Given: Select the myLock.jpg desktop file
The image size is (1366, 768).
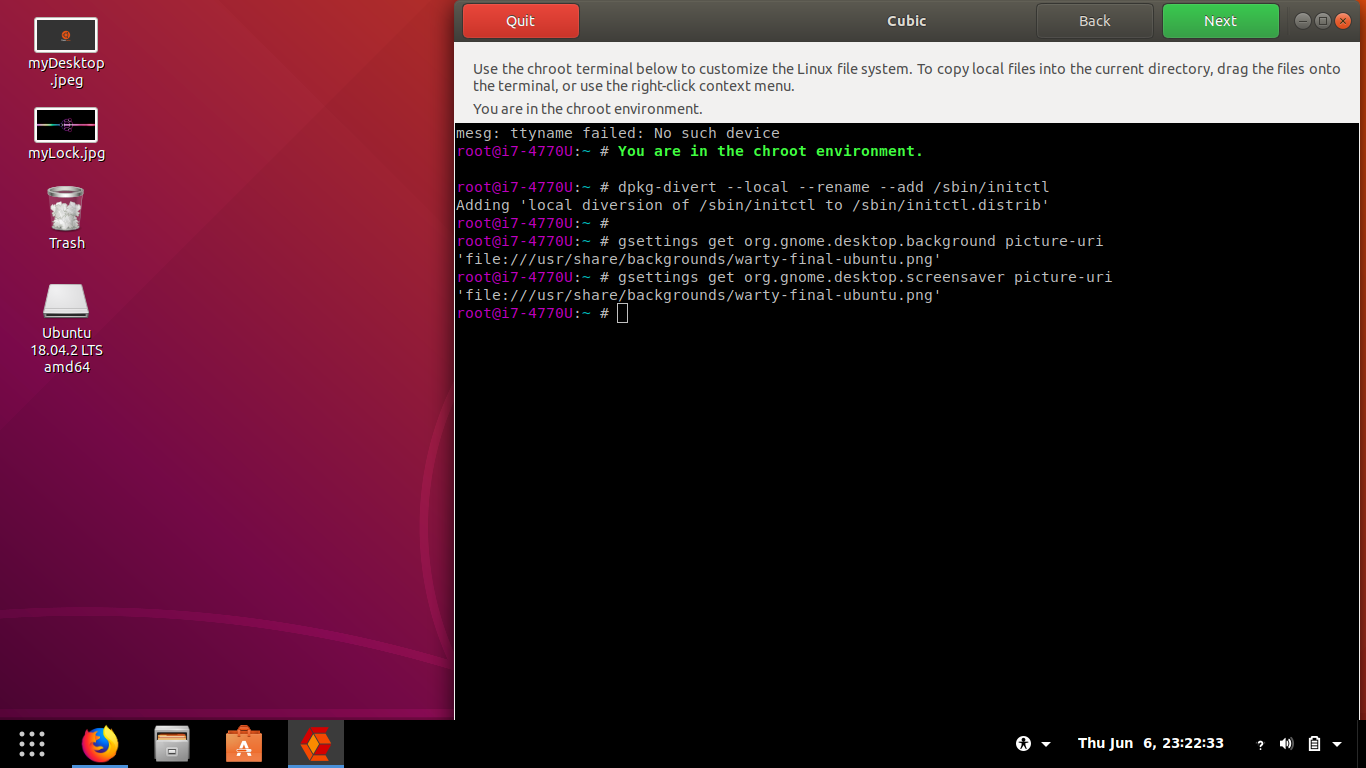Looking at the screenshot, I should click(x=66, y=125).
